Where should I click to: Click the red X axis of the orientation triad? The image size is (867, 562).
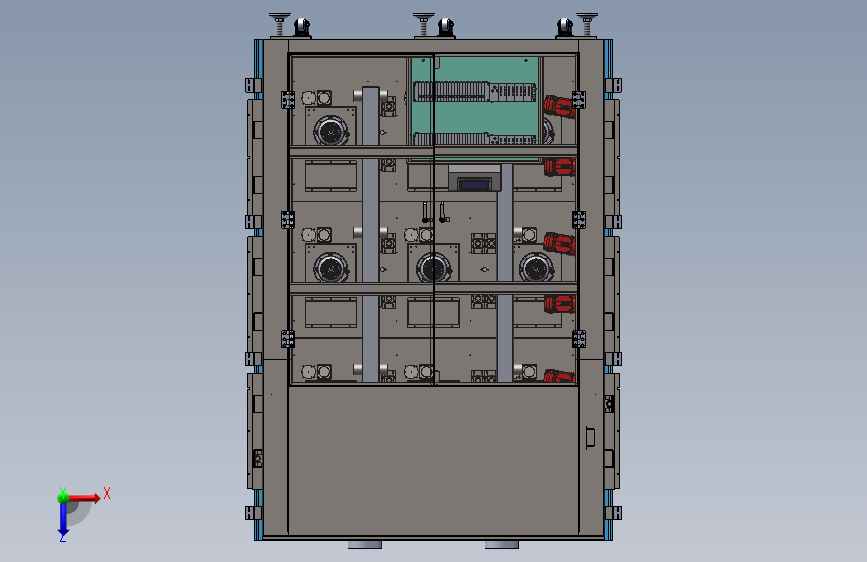pyautogui.click(x=84, y=498)
